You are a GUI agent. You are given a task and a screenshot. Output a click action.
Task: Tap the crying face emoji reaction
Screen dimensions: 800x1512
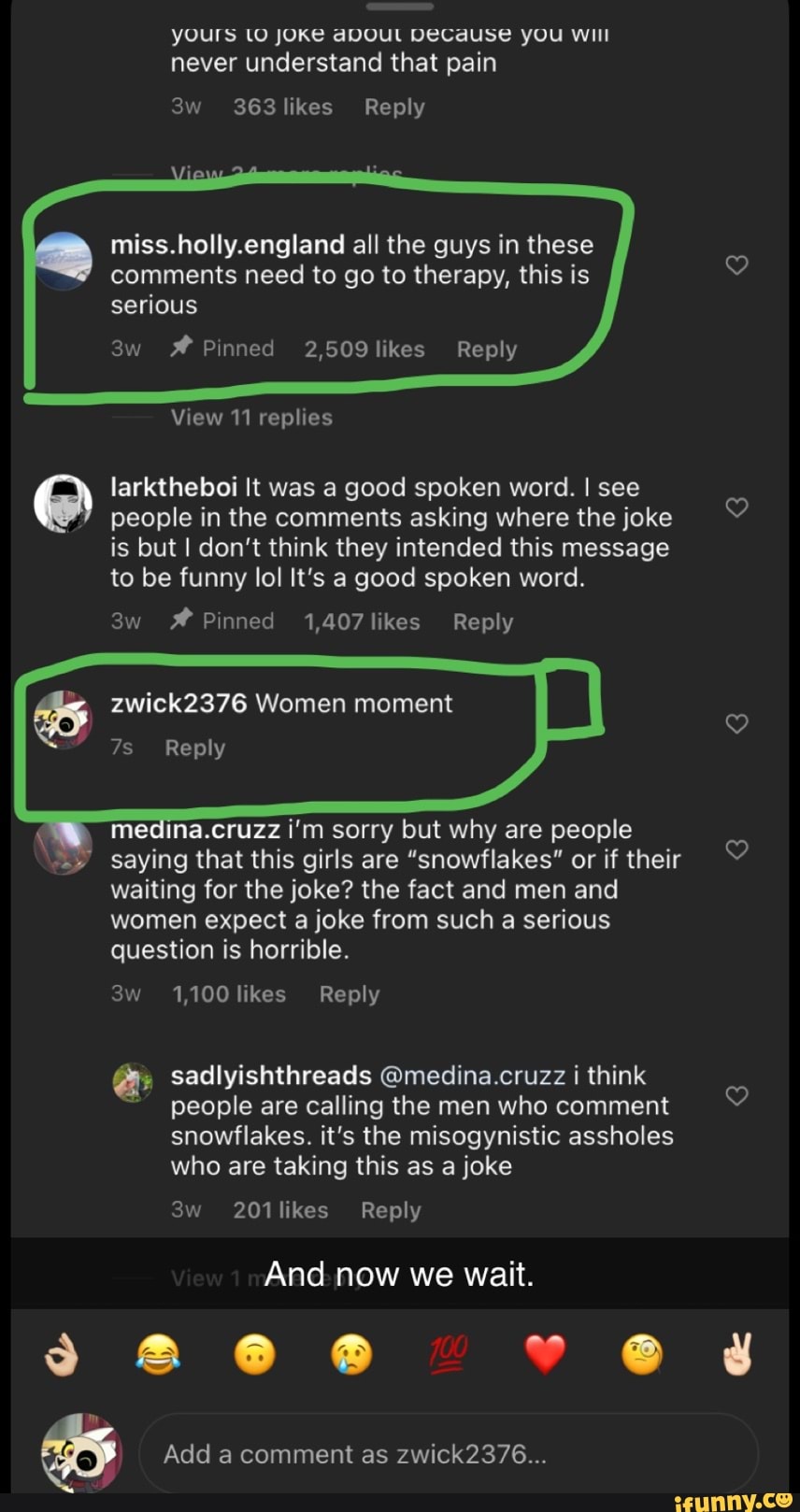(351, 1354)
